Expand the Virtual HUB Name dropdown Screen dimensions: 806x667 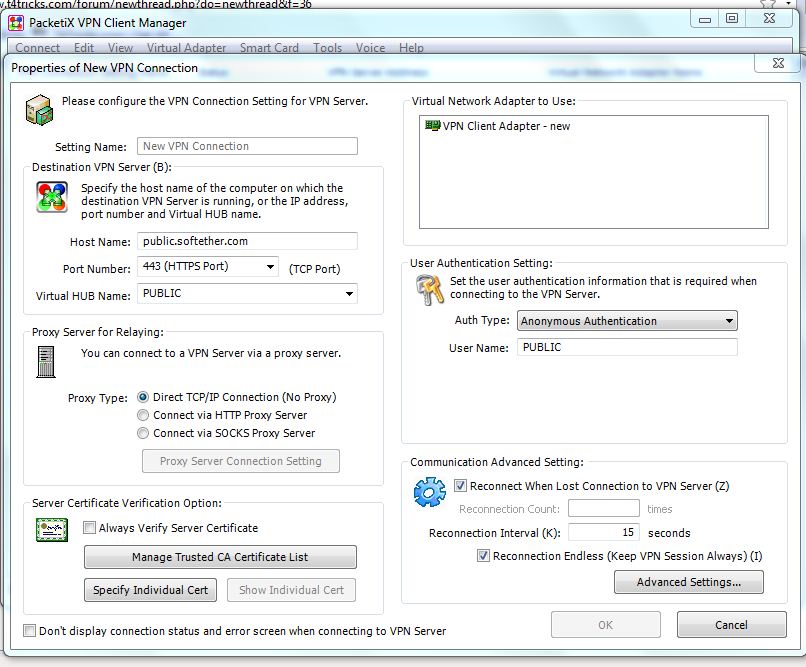(349, 294)
